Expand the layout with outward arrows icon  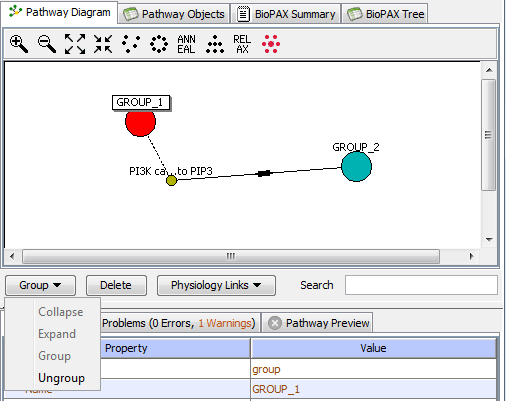click(x=75, y=44)
